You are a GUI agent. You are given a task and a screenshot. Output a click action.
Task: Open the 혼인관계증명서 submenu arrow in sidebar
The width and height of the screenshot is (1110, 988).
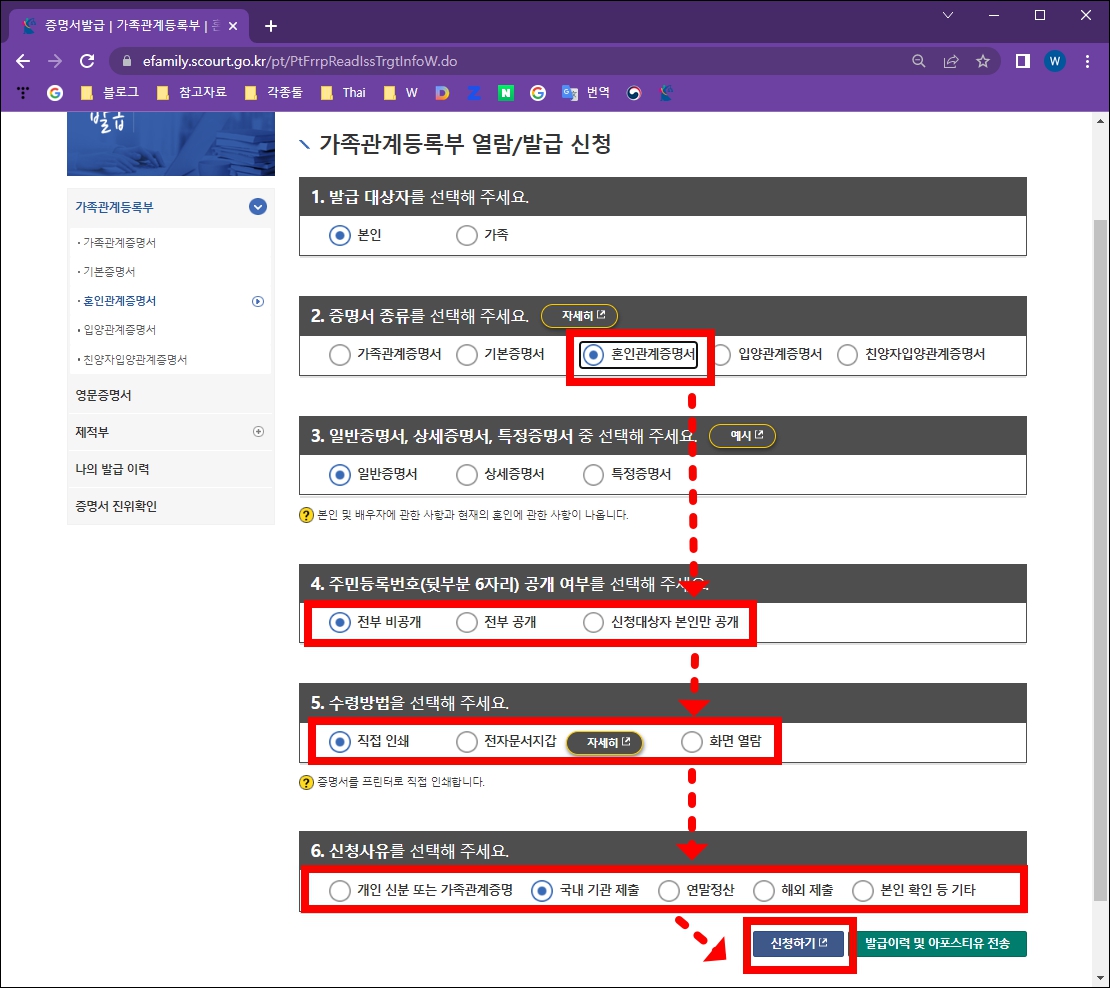coord(258,301)
